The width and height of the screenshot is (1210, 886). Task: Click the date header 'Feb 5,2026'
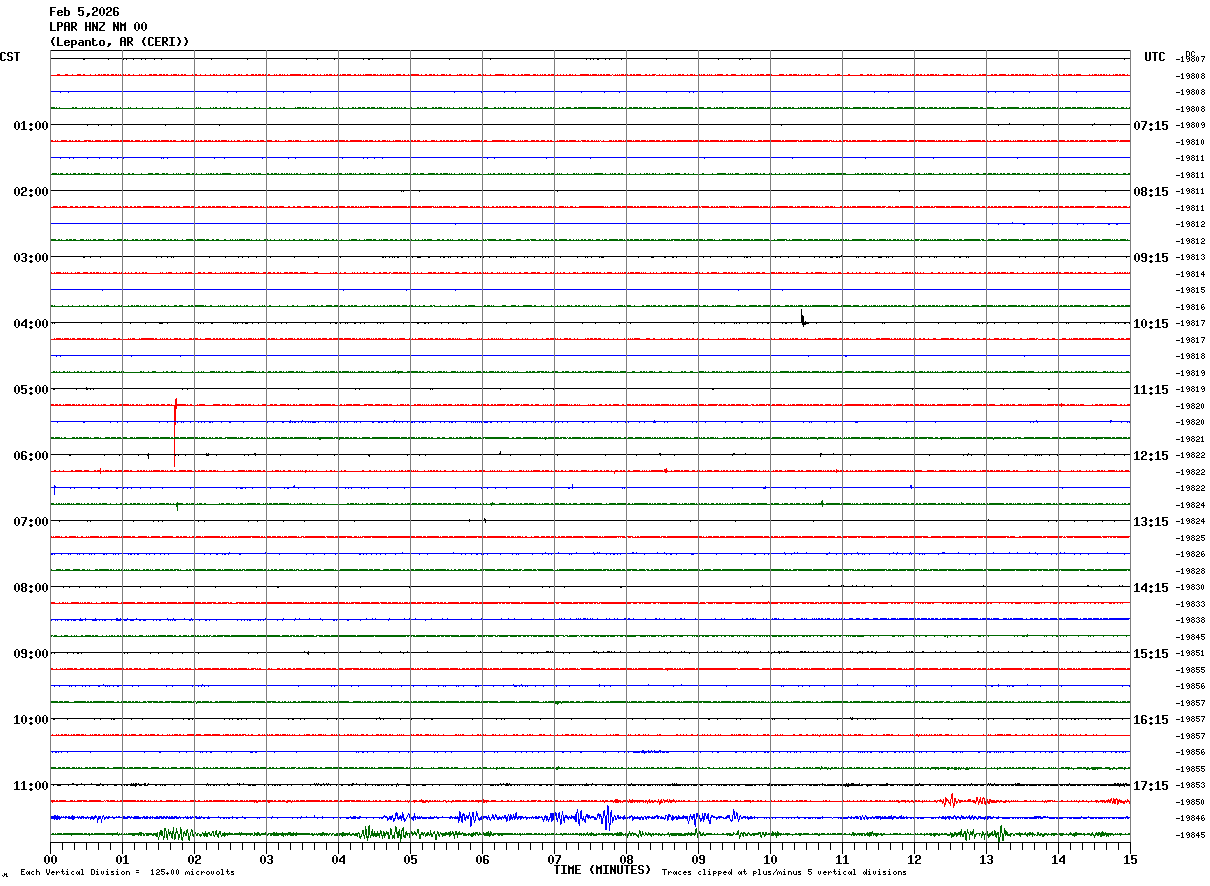point(84,12)
